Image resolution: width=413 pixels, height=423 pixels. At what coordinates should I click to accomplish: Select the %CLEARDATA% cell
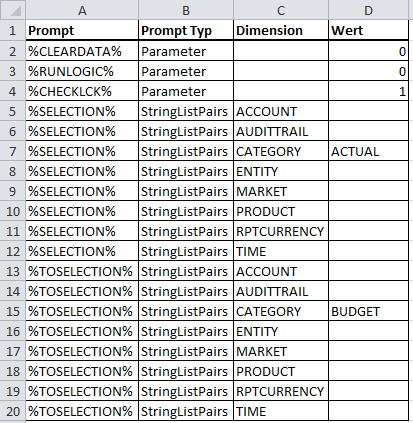pyautogui.click(x=82, y=51)
